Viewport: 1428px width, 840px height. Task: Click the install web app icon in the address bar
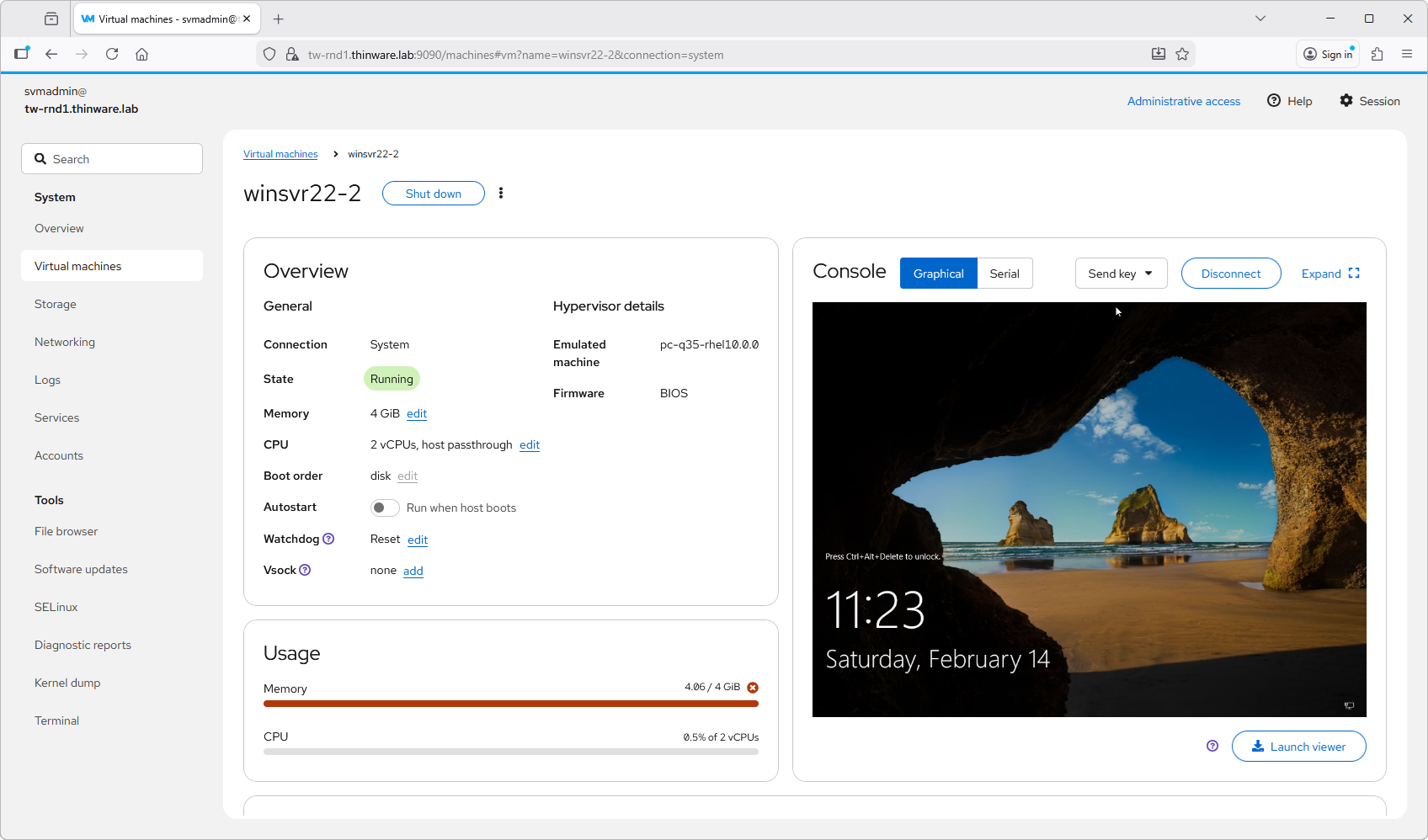pos(1159,54)
